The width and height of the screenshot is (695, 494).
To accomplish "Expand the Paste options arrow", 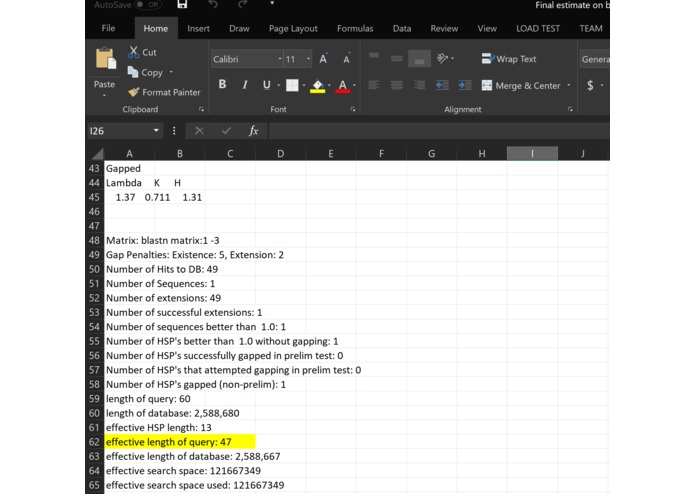I will click(105, 95).
